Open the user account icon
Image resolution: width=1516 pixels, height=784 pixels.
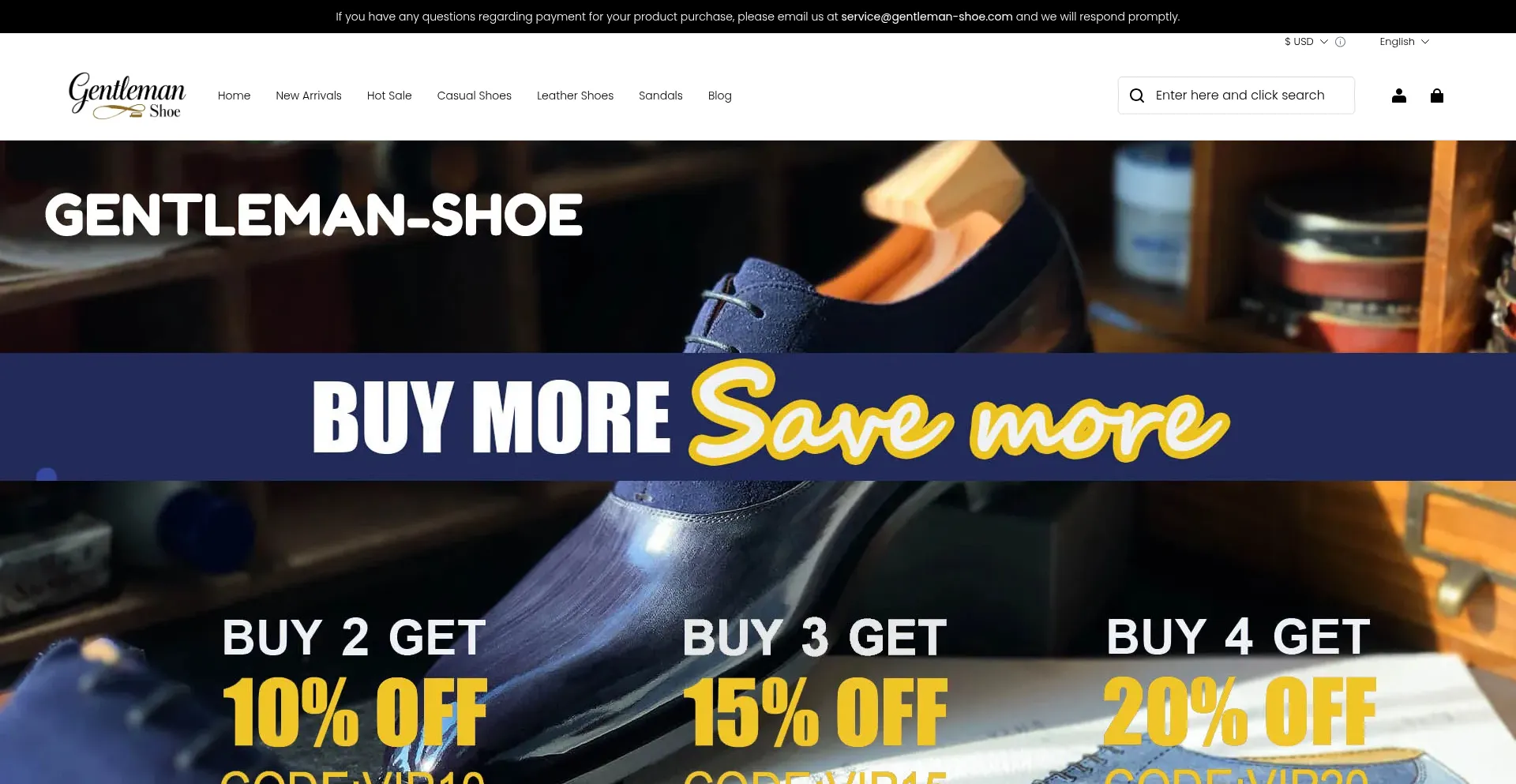(x=1398, y=96)
